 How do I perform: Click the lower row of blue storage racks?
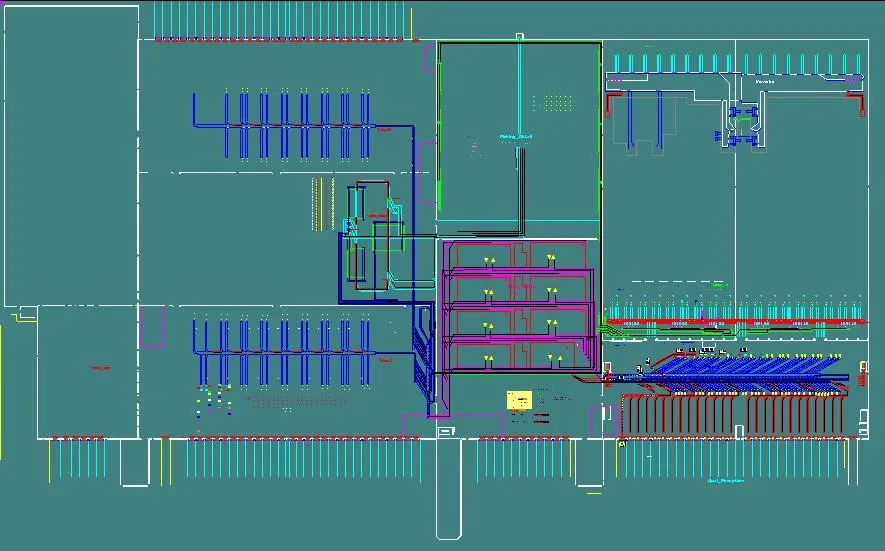click(x=284, y=352)
